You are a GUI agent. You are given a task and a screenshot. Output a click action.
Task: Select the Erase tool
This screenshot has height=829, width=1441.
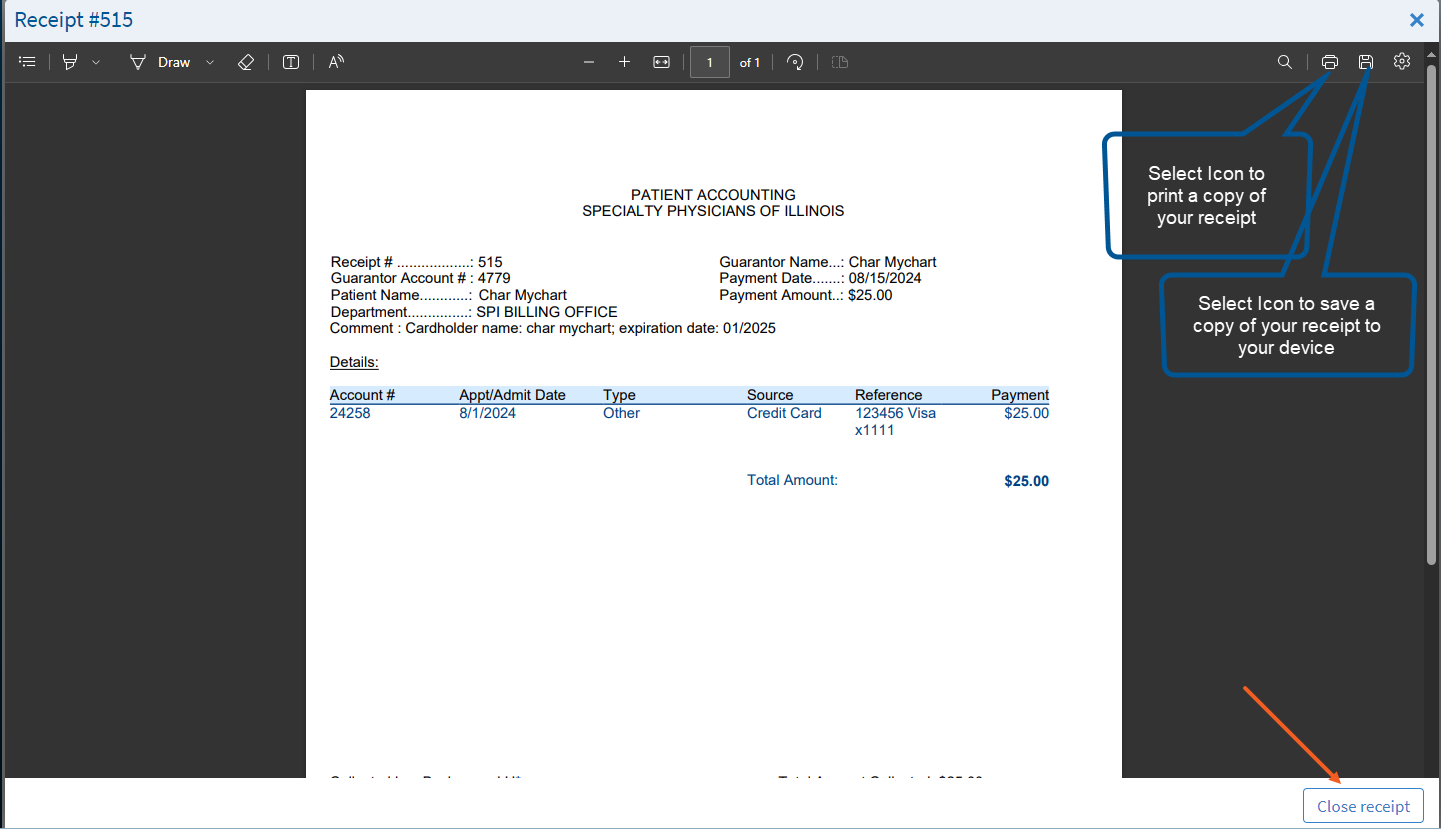(x=246, y=62)
